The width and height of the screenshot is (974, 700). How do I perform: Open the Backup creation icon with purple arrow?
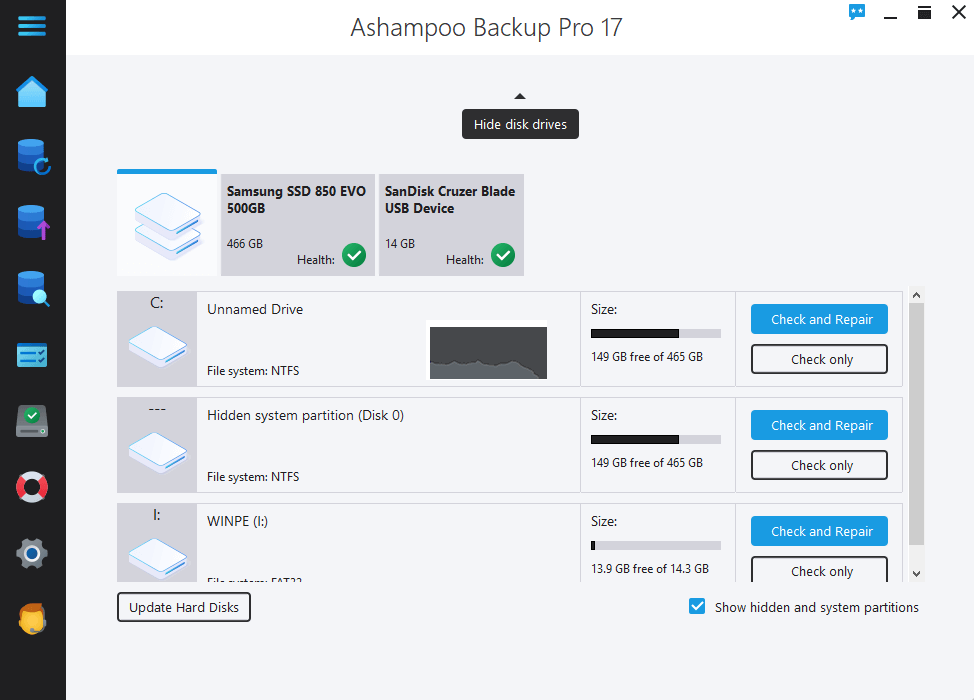tap(32, 222)
